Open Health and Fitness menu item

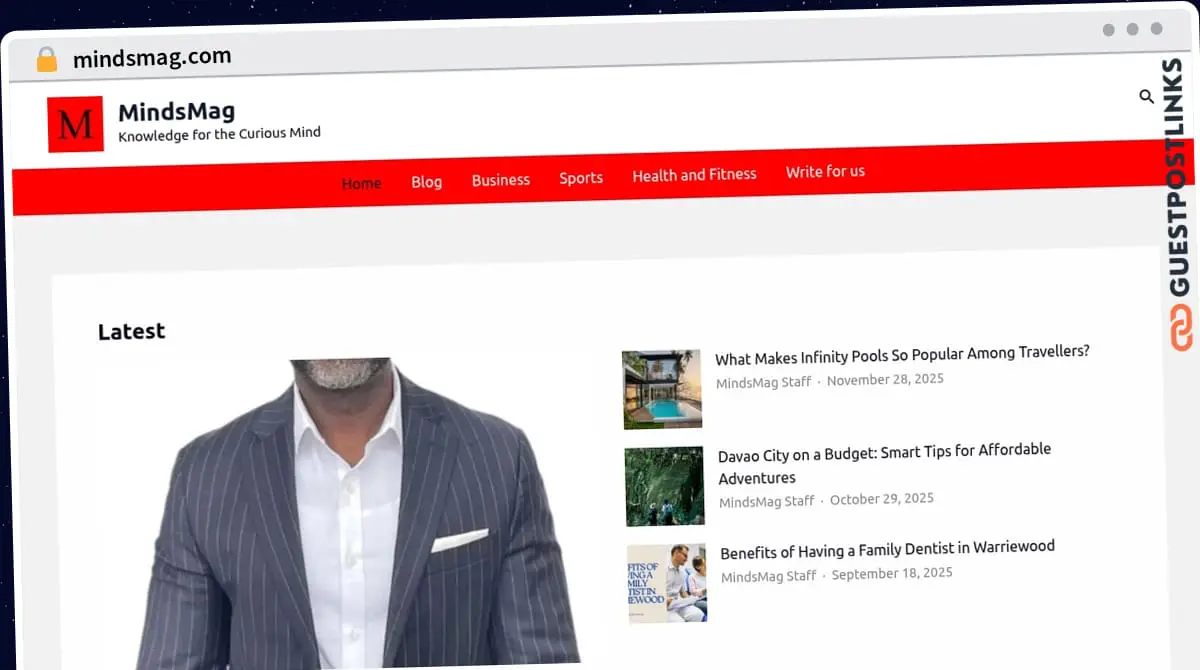pyautogui.click(x=694, y=175)
